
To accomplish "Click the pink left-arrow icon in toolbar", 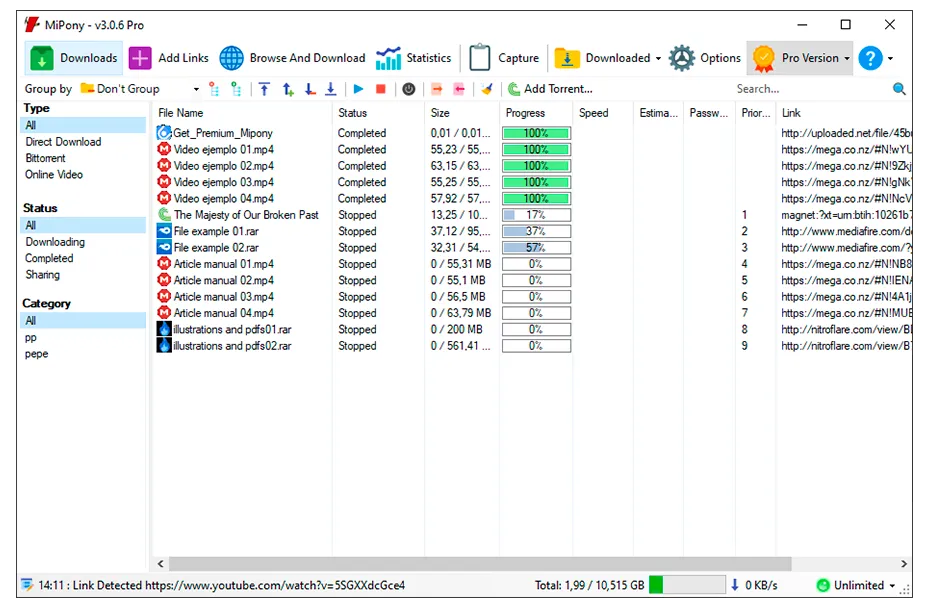I will 459,89.
